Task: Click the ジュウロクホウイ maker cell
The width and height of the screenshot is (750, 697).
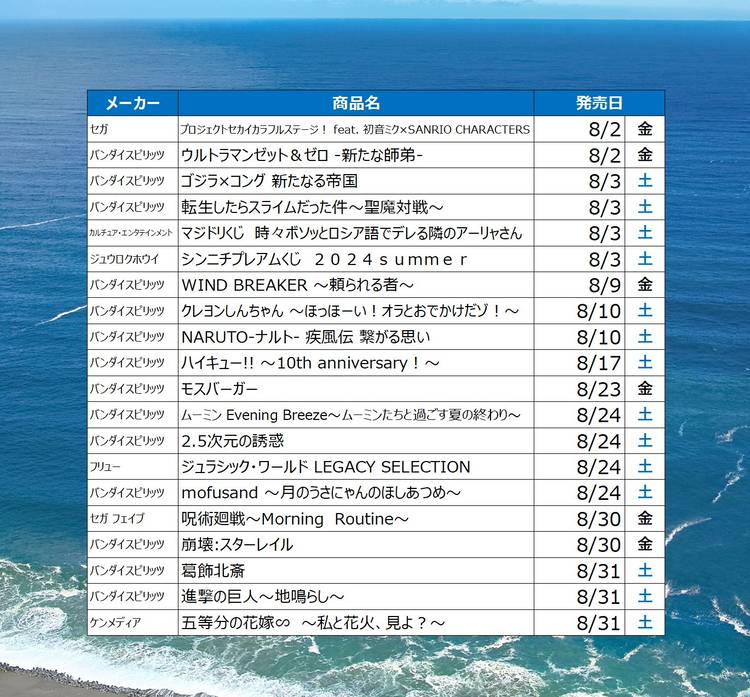Action: click(x=132, y=259)
